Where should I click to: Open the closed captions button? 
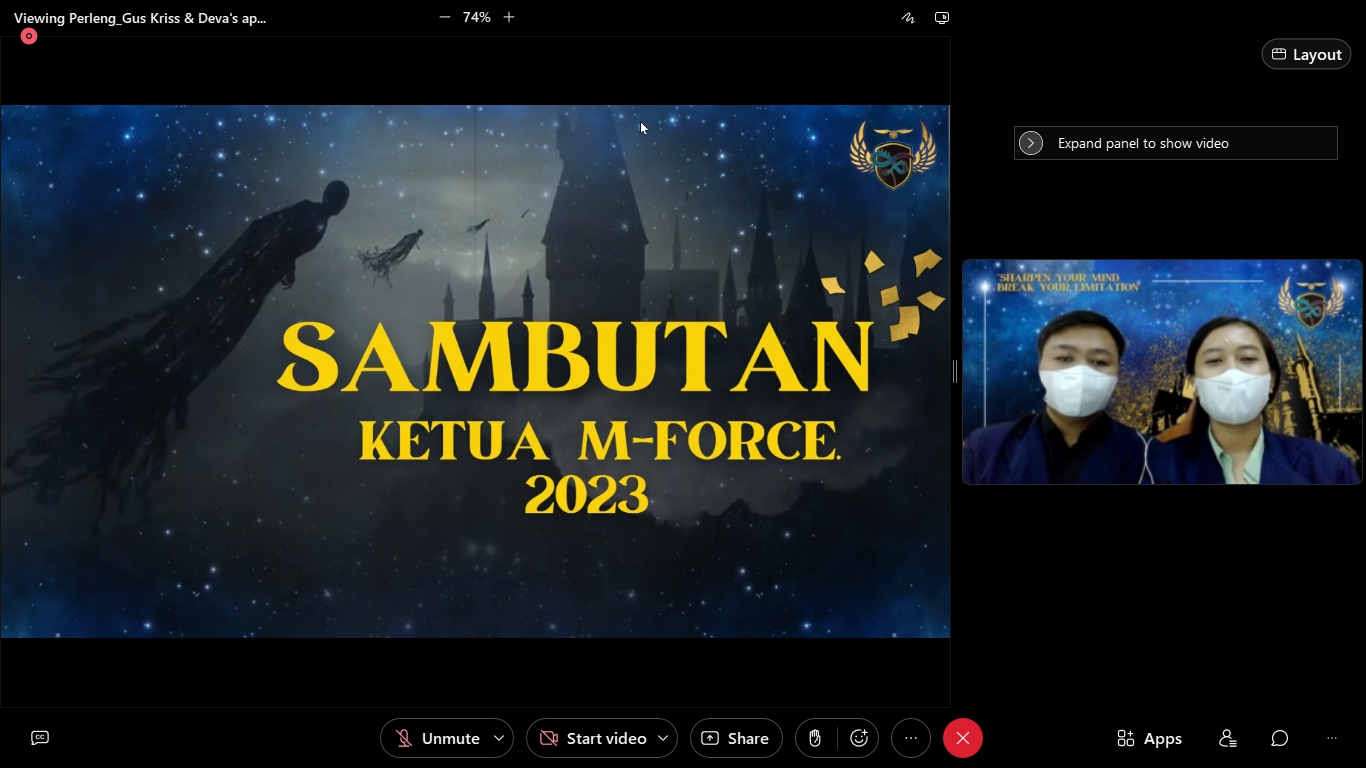tap(40, 738)
